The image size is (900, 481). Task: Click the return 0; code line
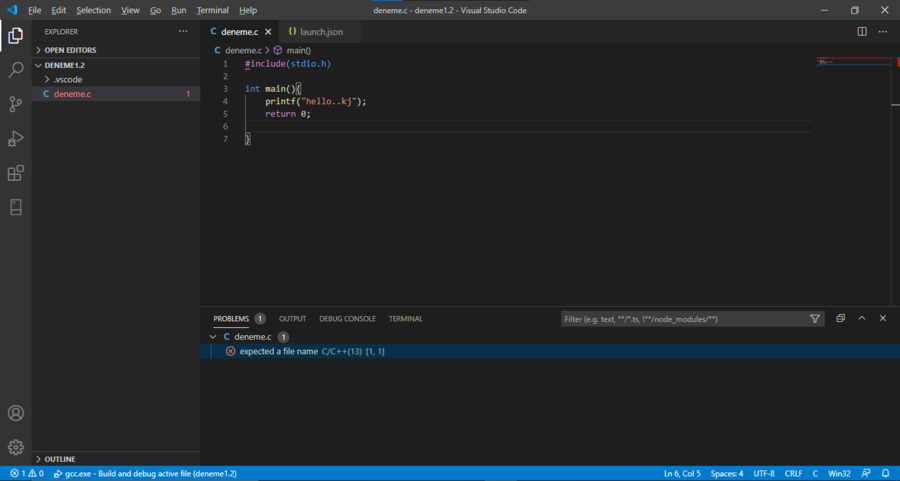pos(288,114)
